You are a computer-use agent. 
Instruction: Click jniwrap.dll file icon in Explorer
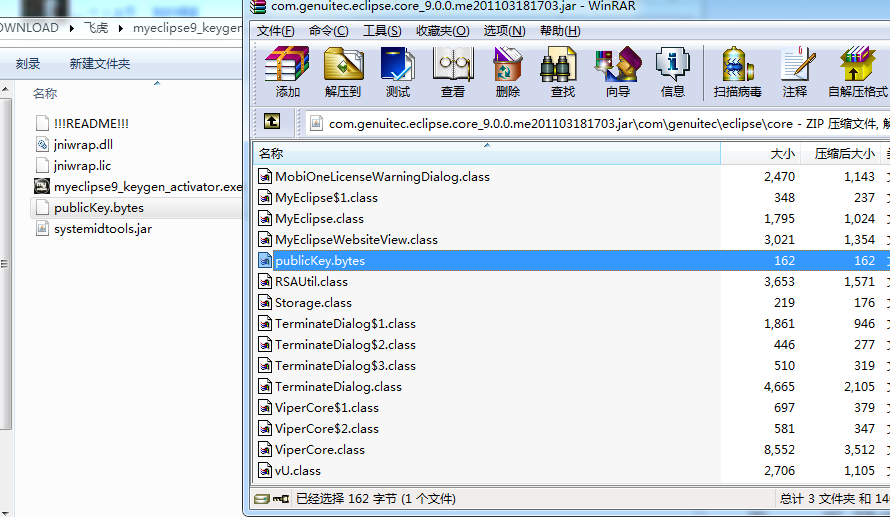point(42,144)
